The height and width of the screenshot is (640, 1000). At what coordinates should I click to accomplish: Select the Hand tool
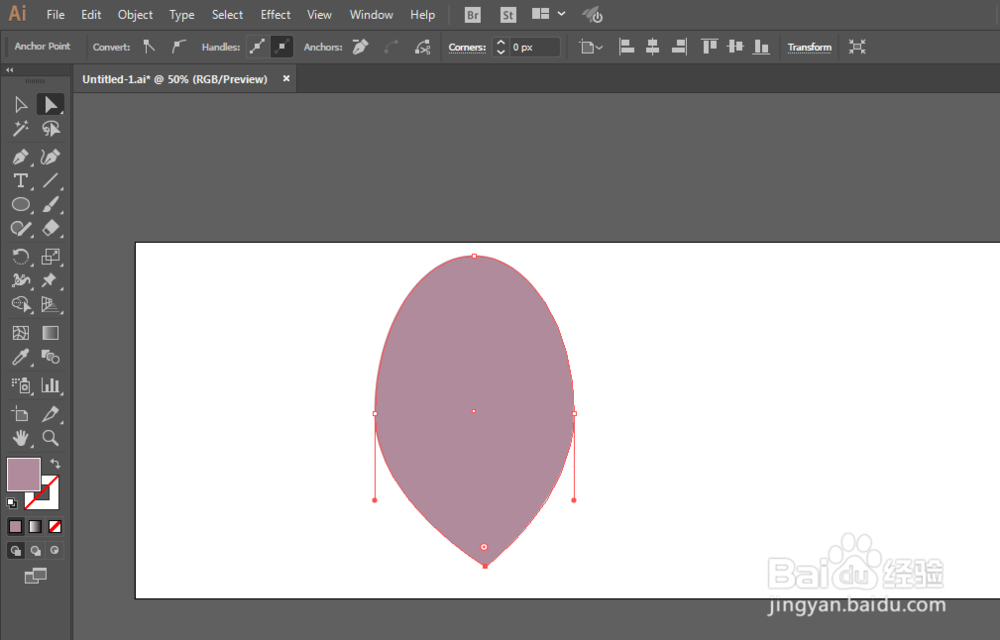pos(20,438)
